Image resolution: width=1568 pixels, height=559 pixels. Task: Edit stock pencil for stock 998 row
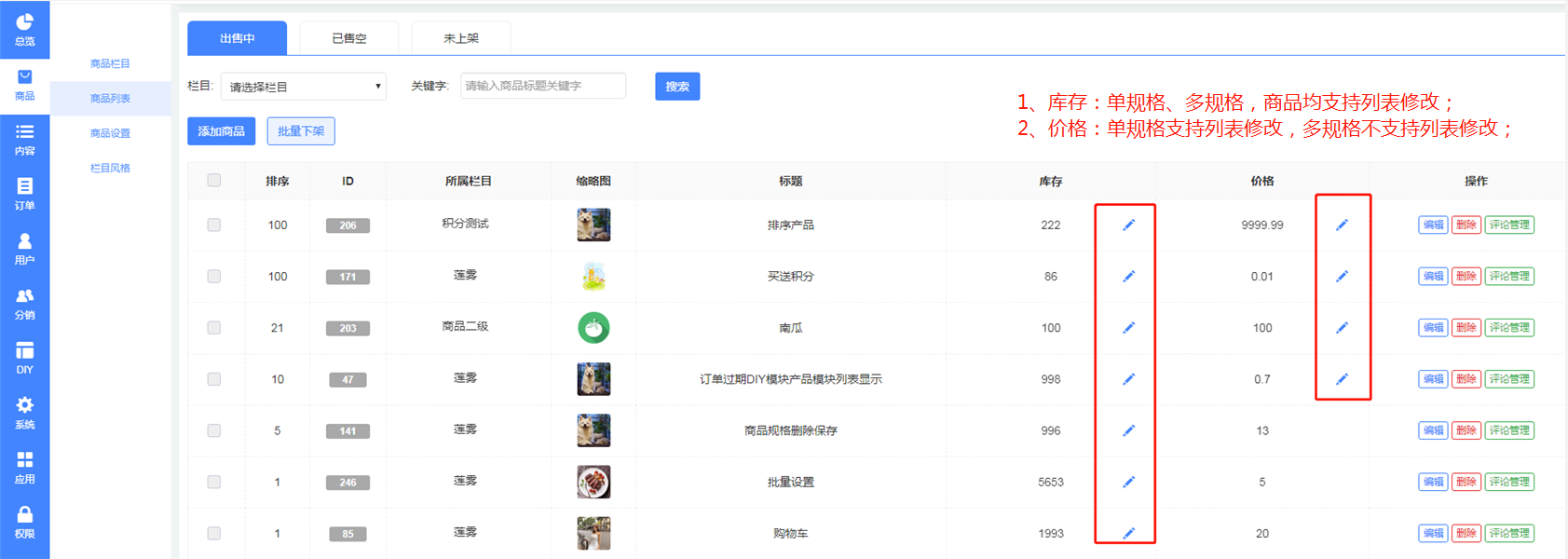(x=1128, y=378)
